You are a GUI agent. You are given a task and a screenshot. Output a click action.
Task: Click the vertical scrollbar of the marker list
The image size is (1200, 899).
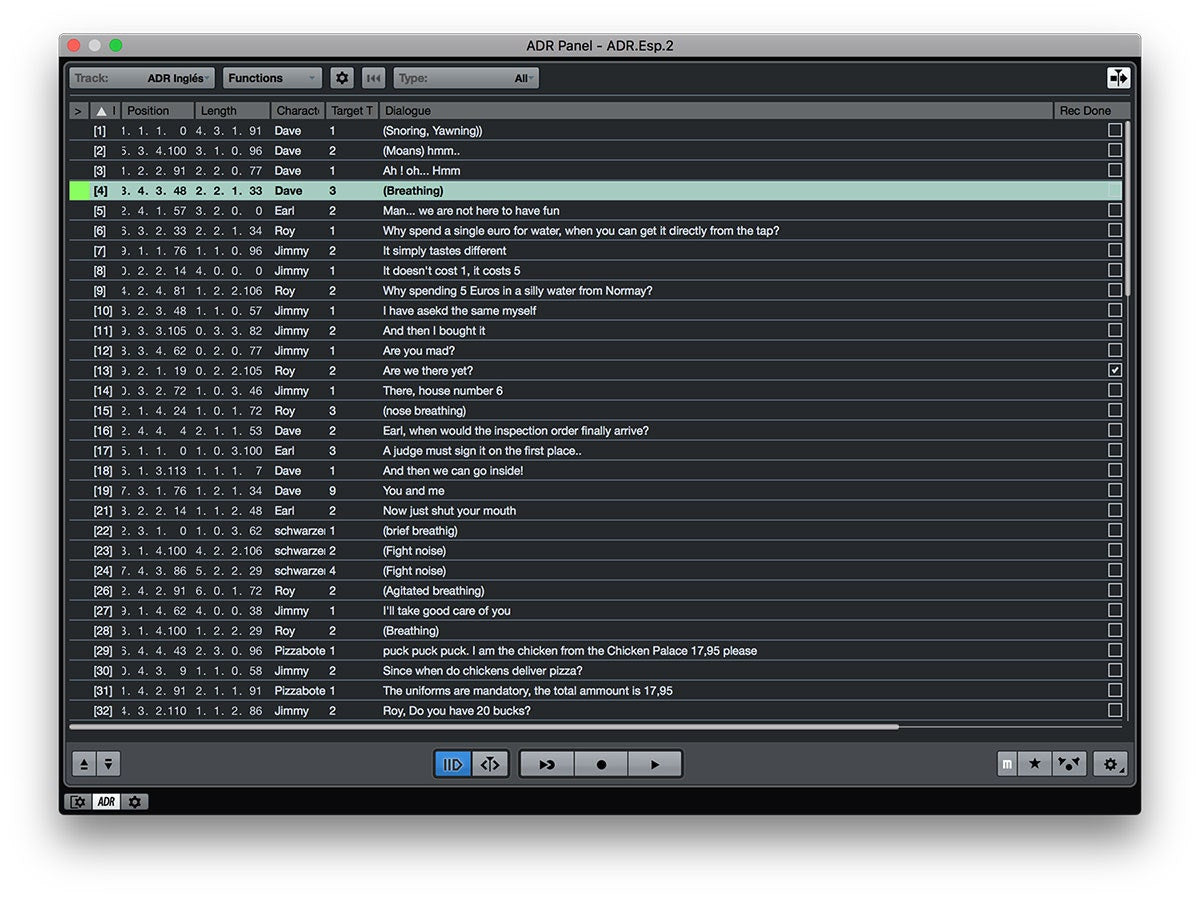pos(1127,209)
